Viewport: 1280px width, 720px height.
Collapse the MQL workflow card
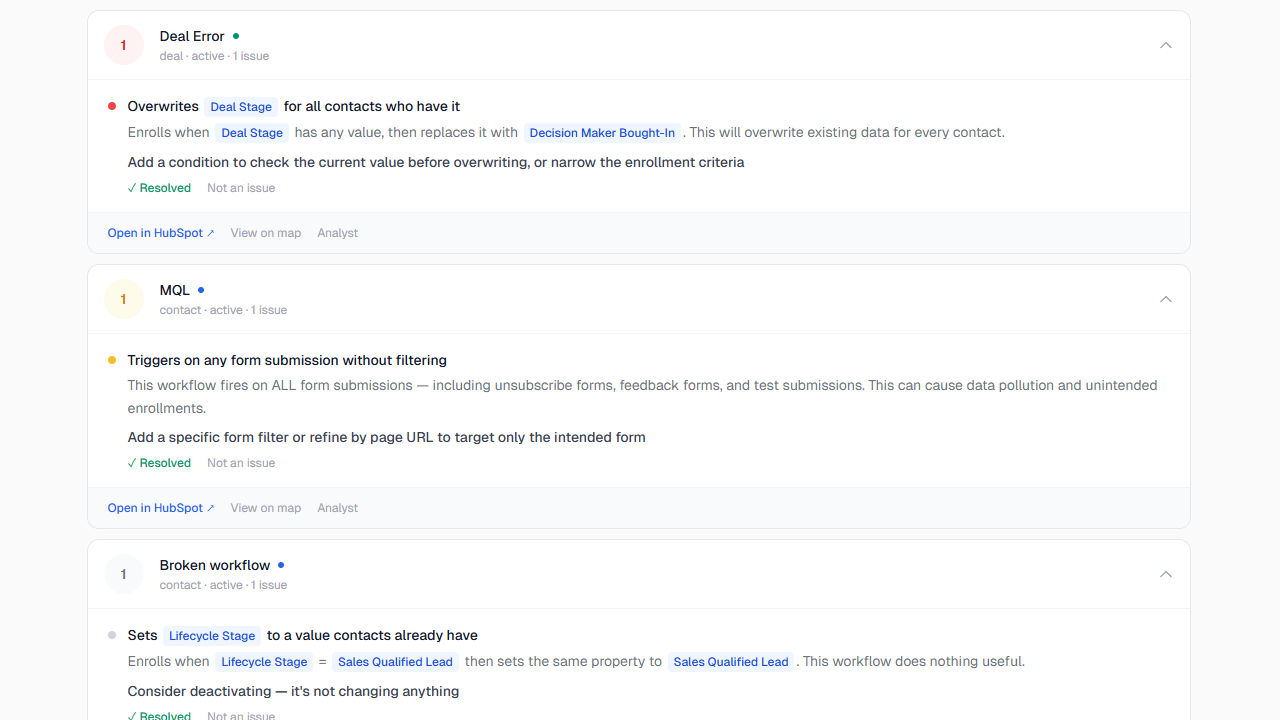(x=1165, y=299)
